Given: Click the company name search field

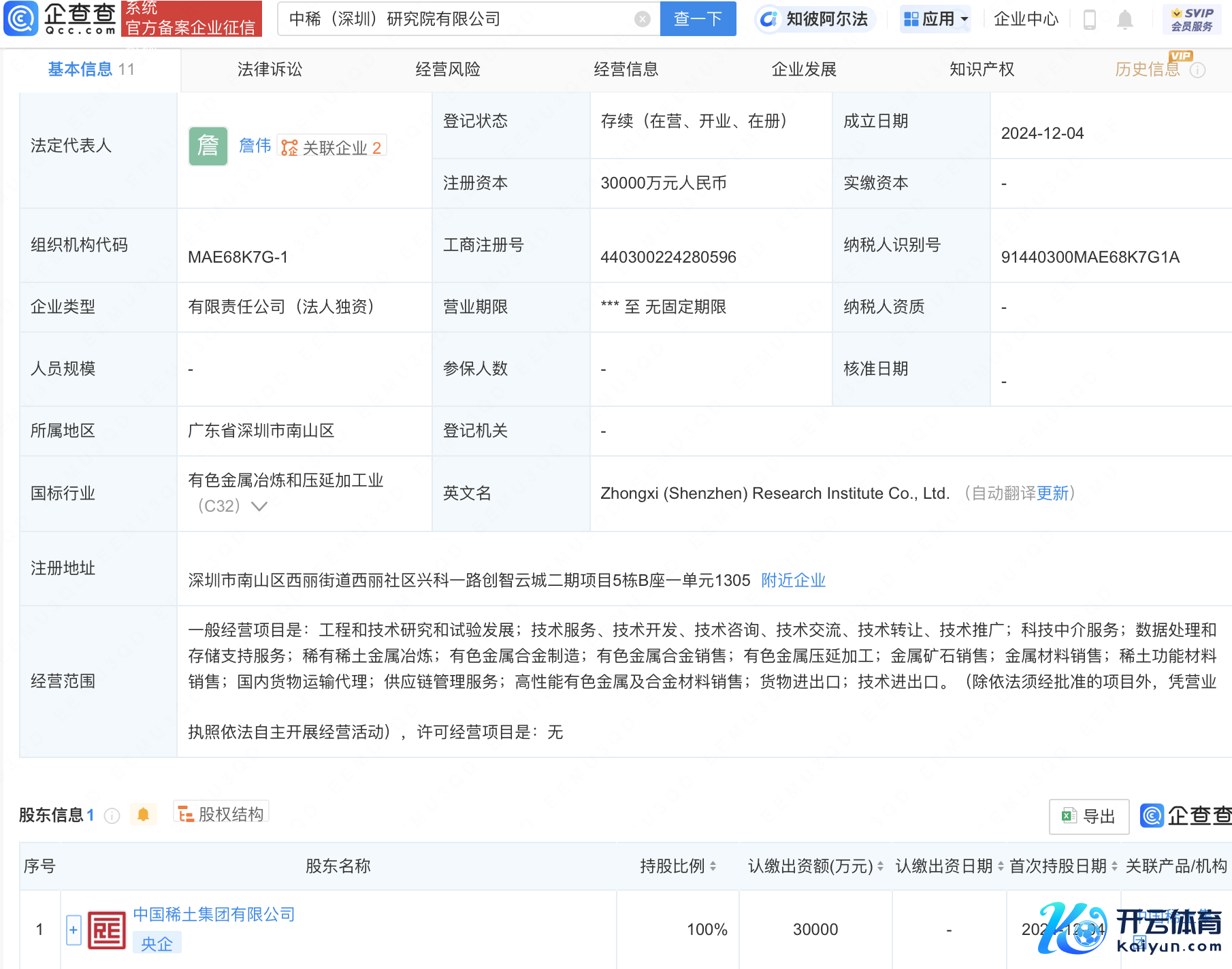Looking at the screenshot, I should click(456, 19).
